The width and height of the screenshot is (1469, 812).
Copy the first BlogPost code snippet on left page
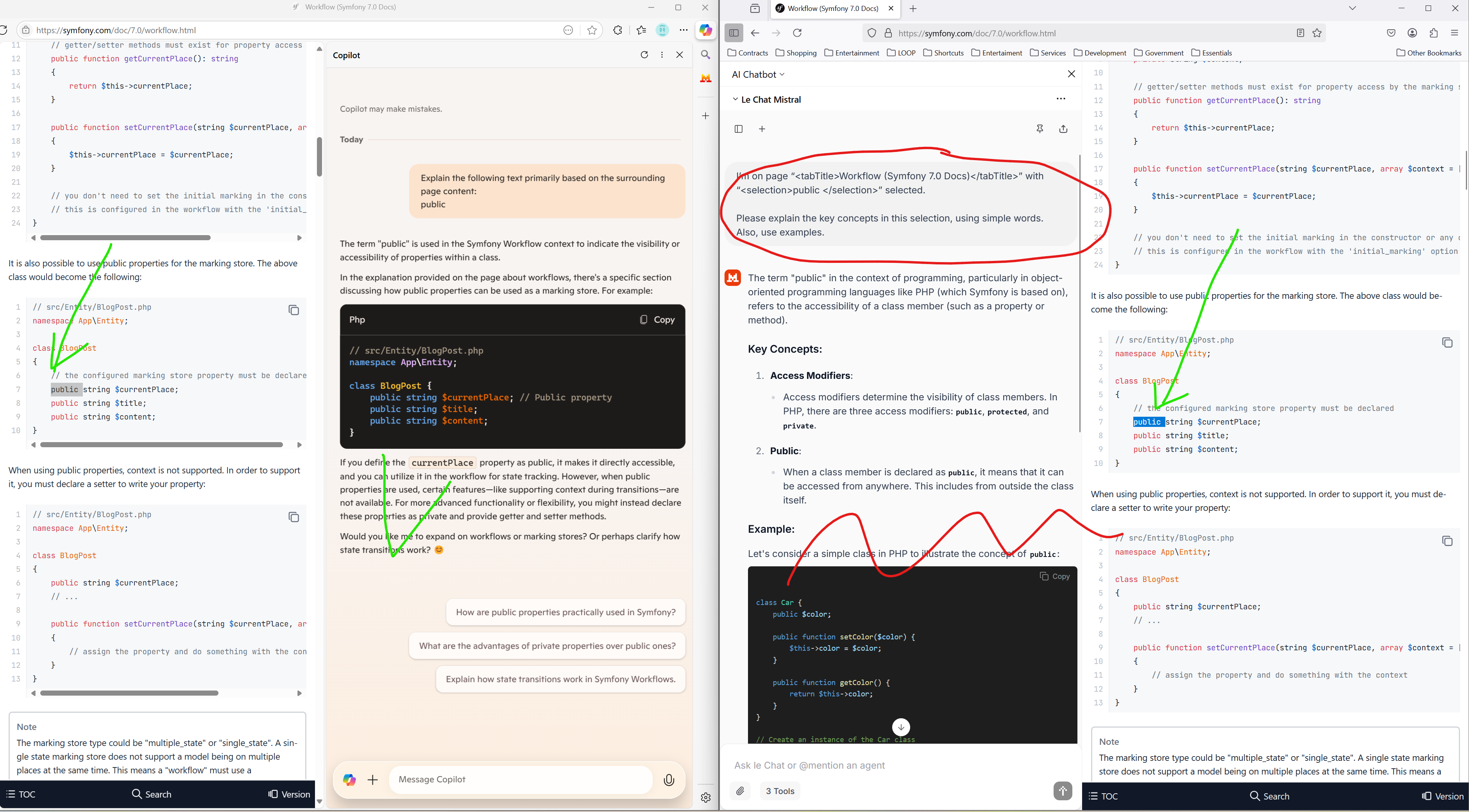click(294, 310)
